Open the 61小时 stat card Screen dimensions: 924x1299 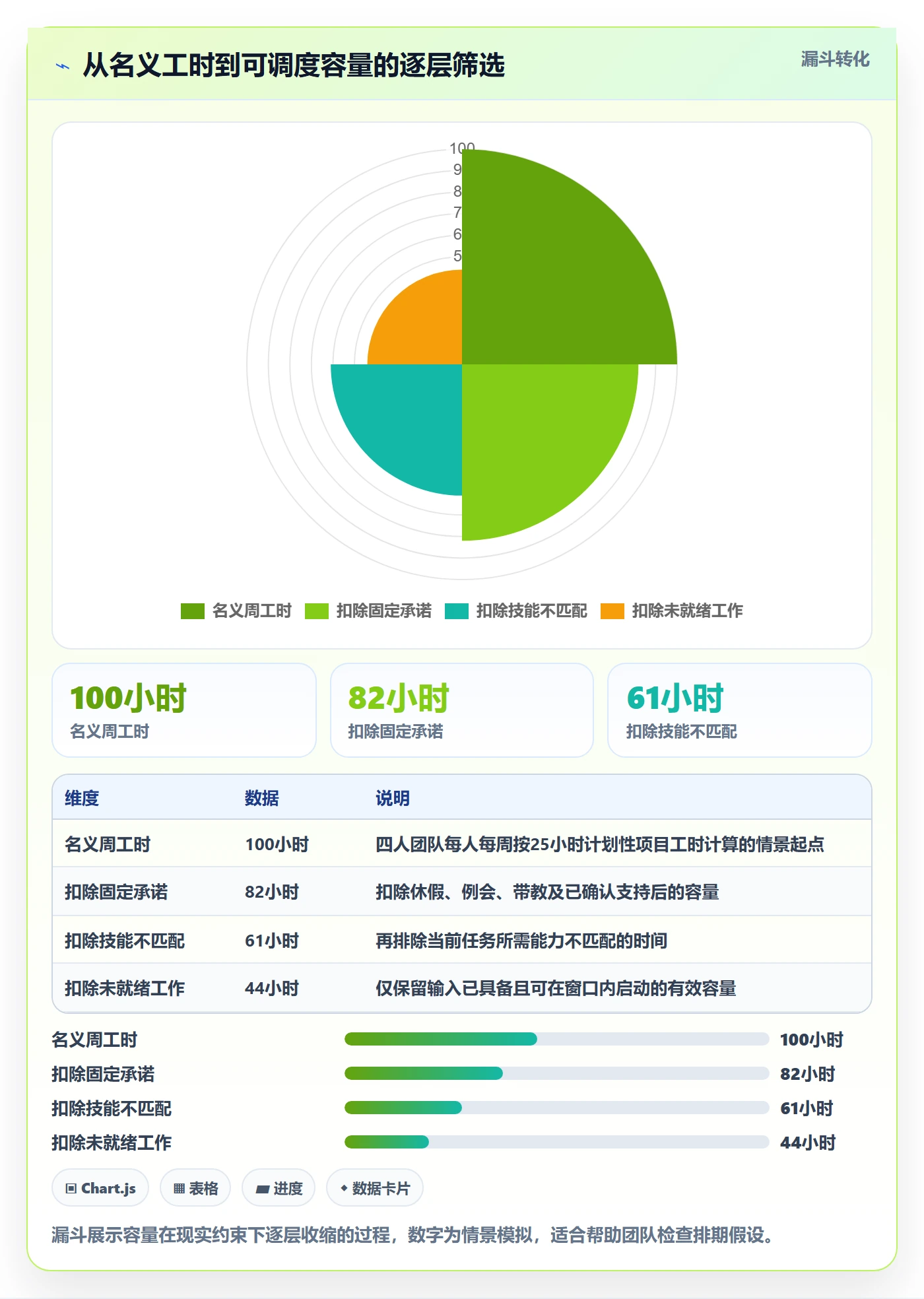740,710
